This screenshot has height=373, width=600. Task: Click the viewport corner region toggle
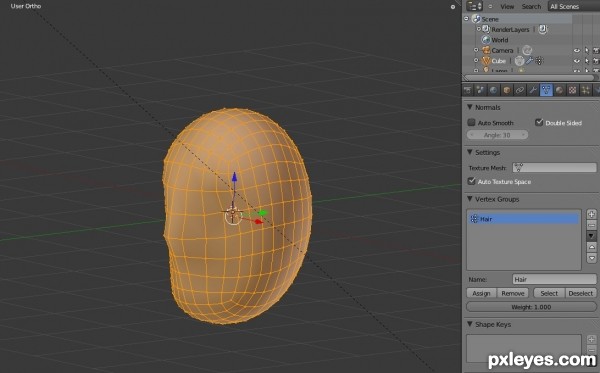pos(453,7)
